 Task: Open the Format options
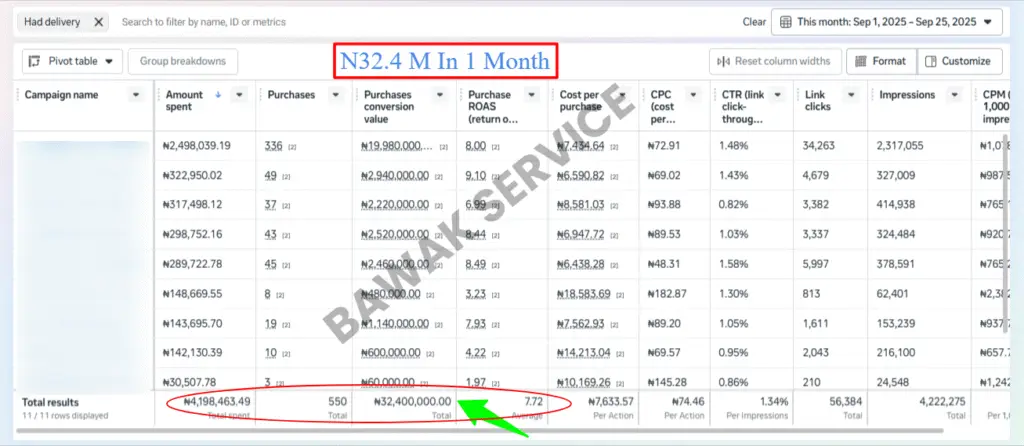click(x=880, y=61)
